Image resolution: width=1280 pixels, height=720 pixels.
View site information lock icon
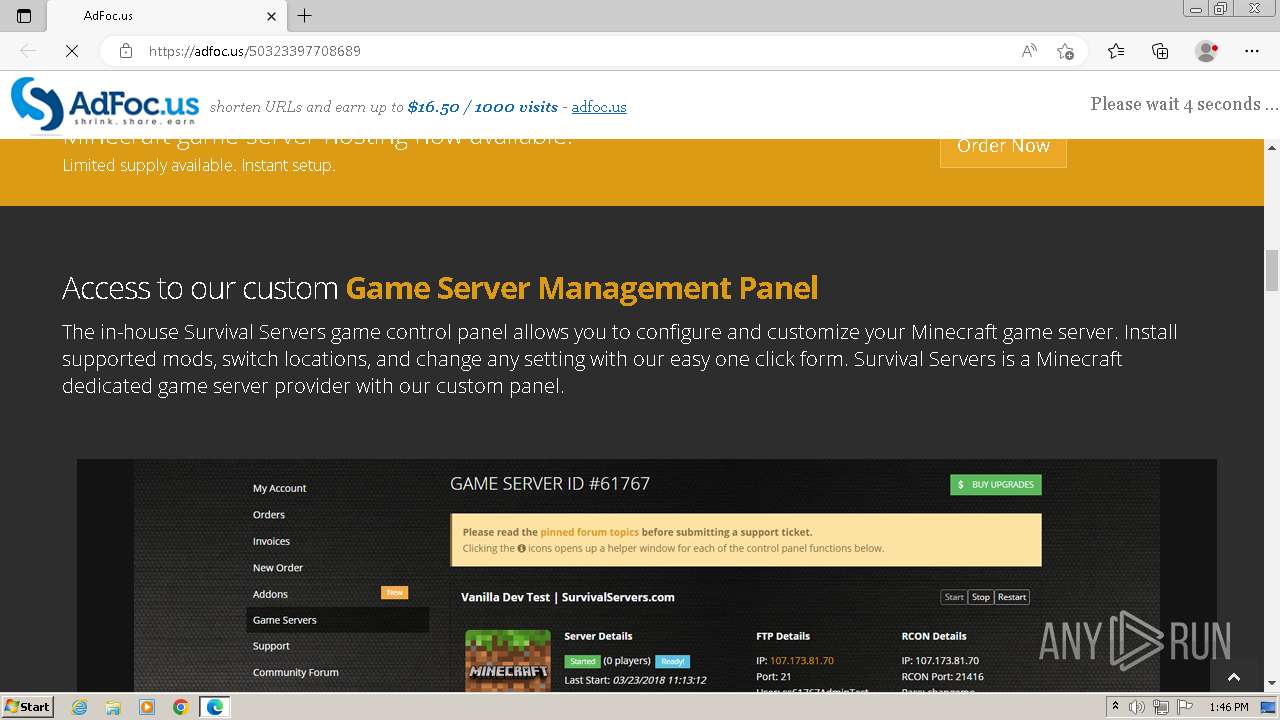(x=125, y=51)
